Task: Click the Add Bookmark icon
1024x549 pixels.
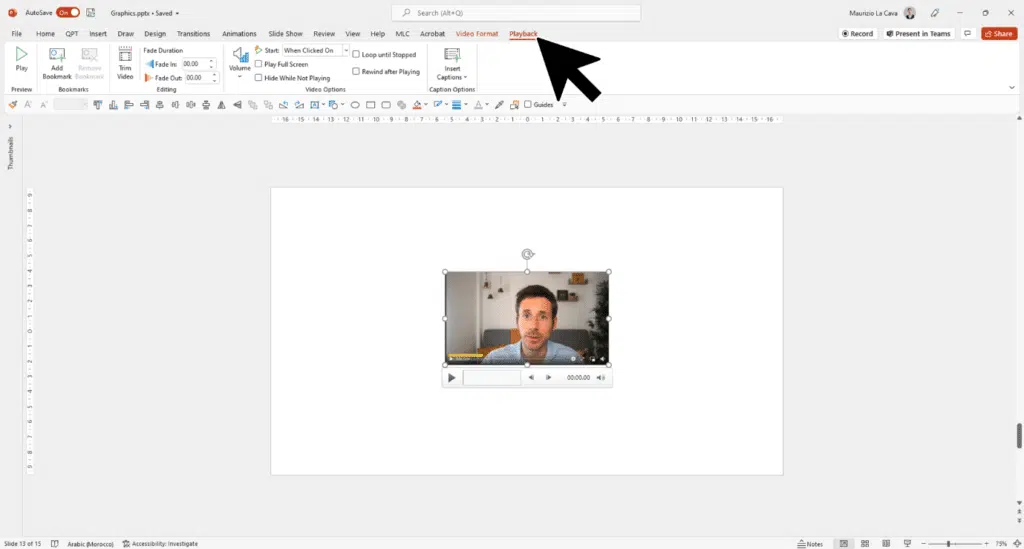Action: coord(57,56)
